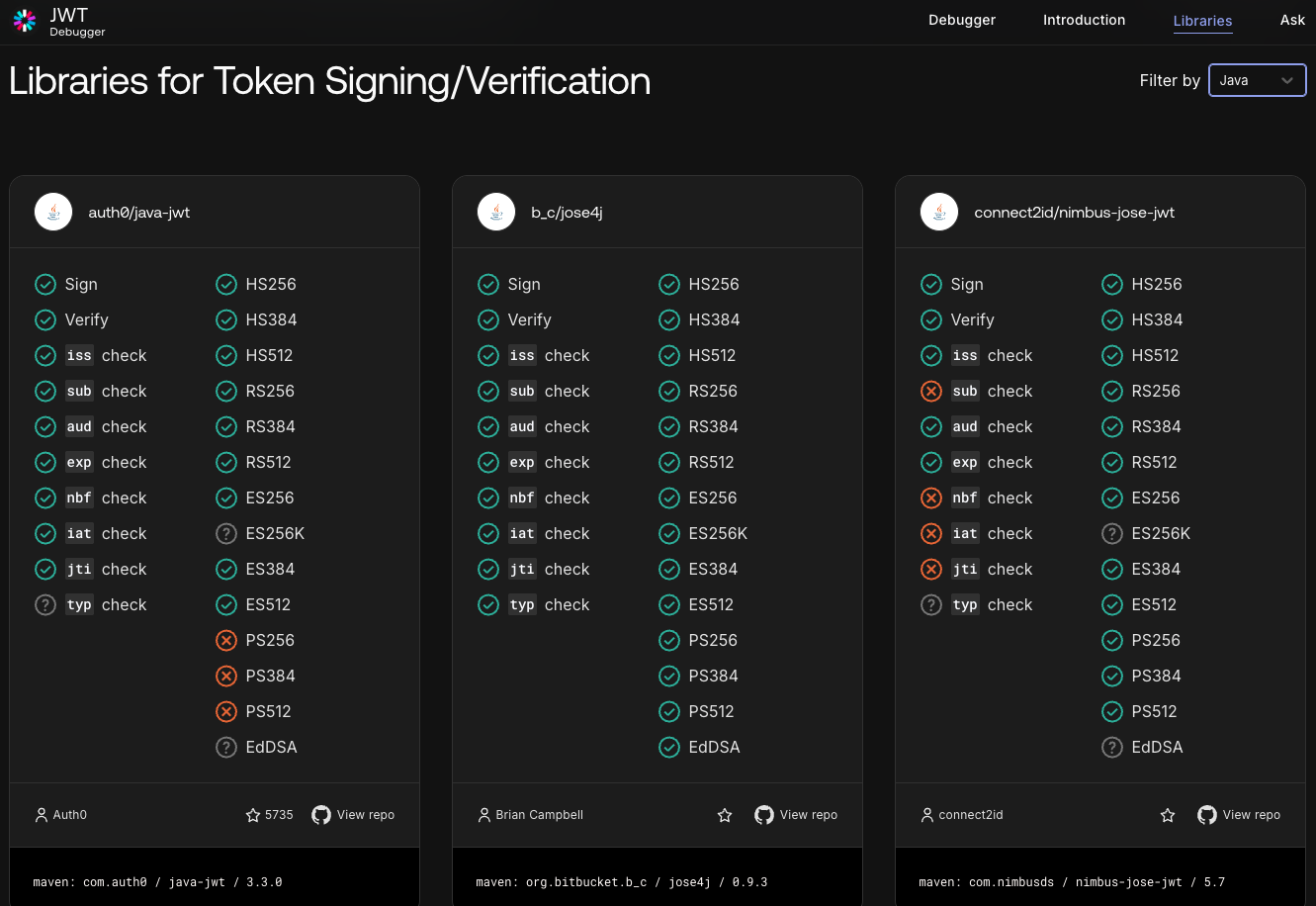Click the connect2id author name in card footer
Image resolution: width=1316 pixels, height=906 pixels.
coord(971,815)
